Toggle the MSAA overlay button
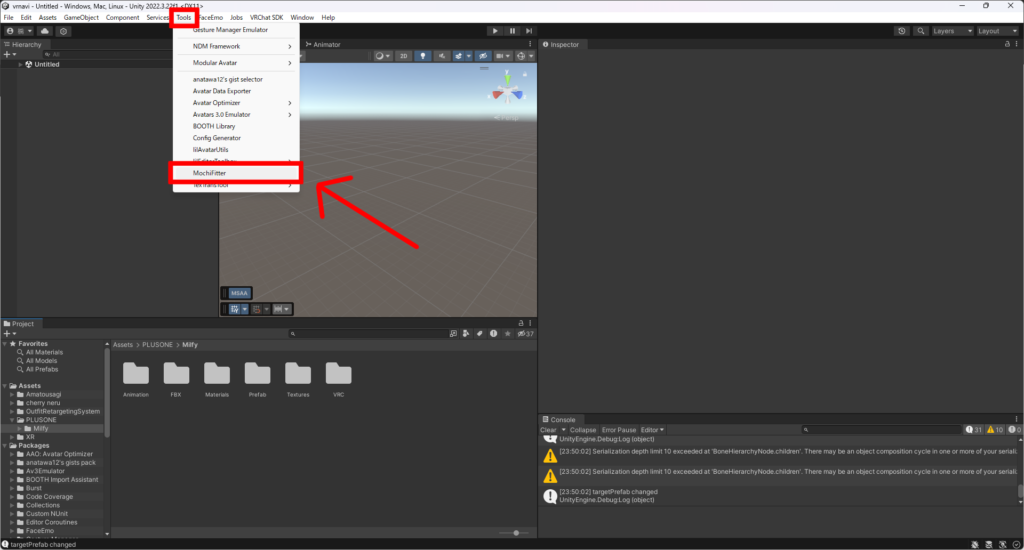Viewport: 1024px width, 550px height. point(240,293)
